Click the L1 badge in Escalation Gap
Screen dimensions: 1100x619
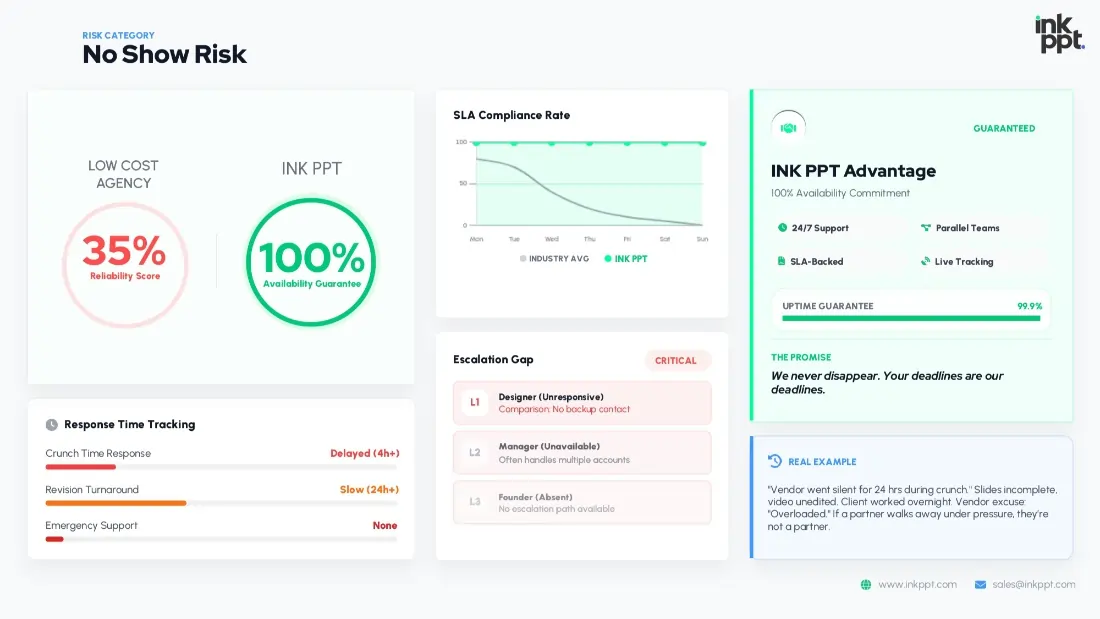coord(475,403)
